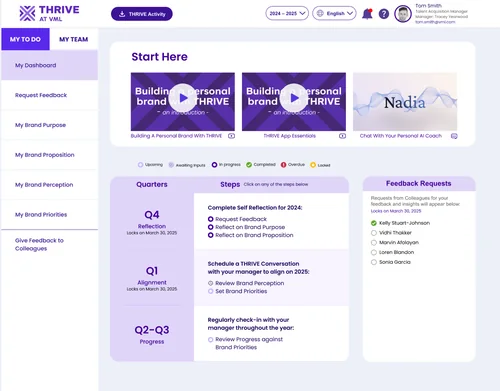Open the Nadia AI coach thumbnail
This screenshot has width=500, height=391.
click(405, 102)
